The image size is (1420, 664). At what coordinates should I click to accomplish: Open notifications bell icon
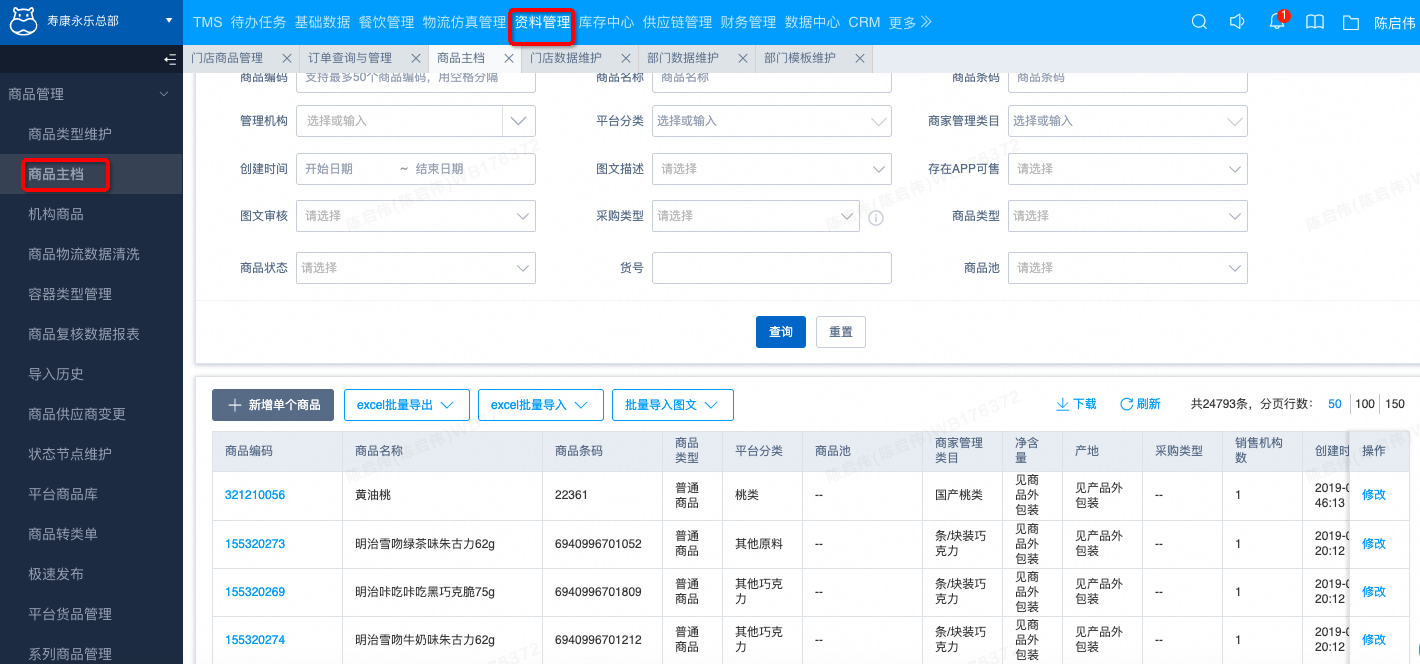(x=1277, y=22)
